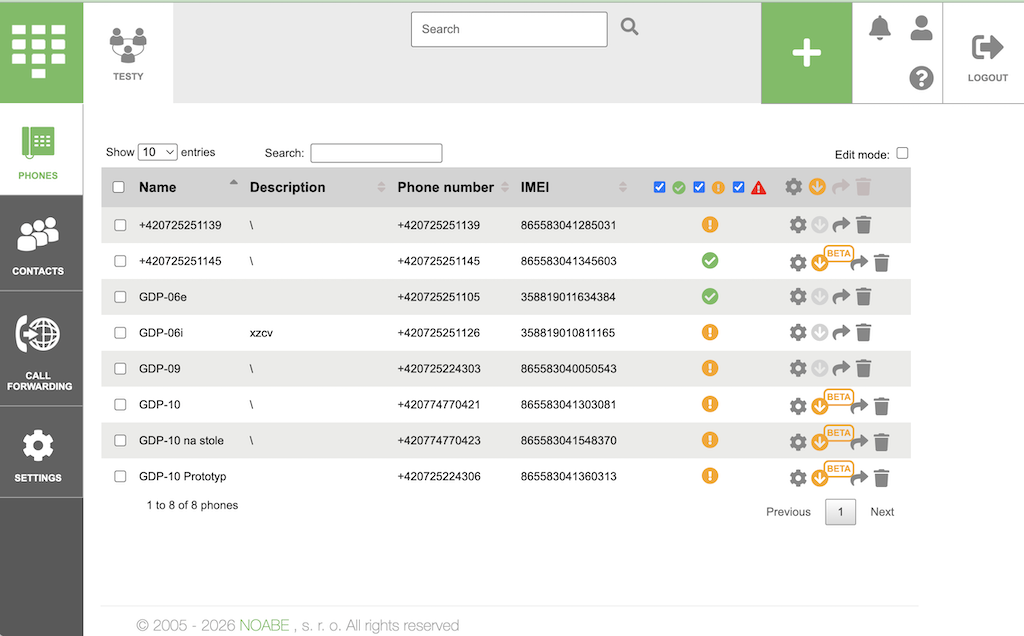Open the notifications bell
The height and width of the screenshot is (636, 1024).
point(880,29)
